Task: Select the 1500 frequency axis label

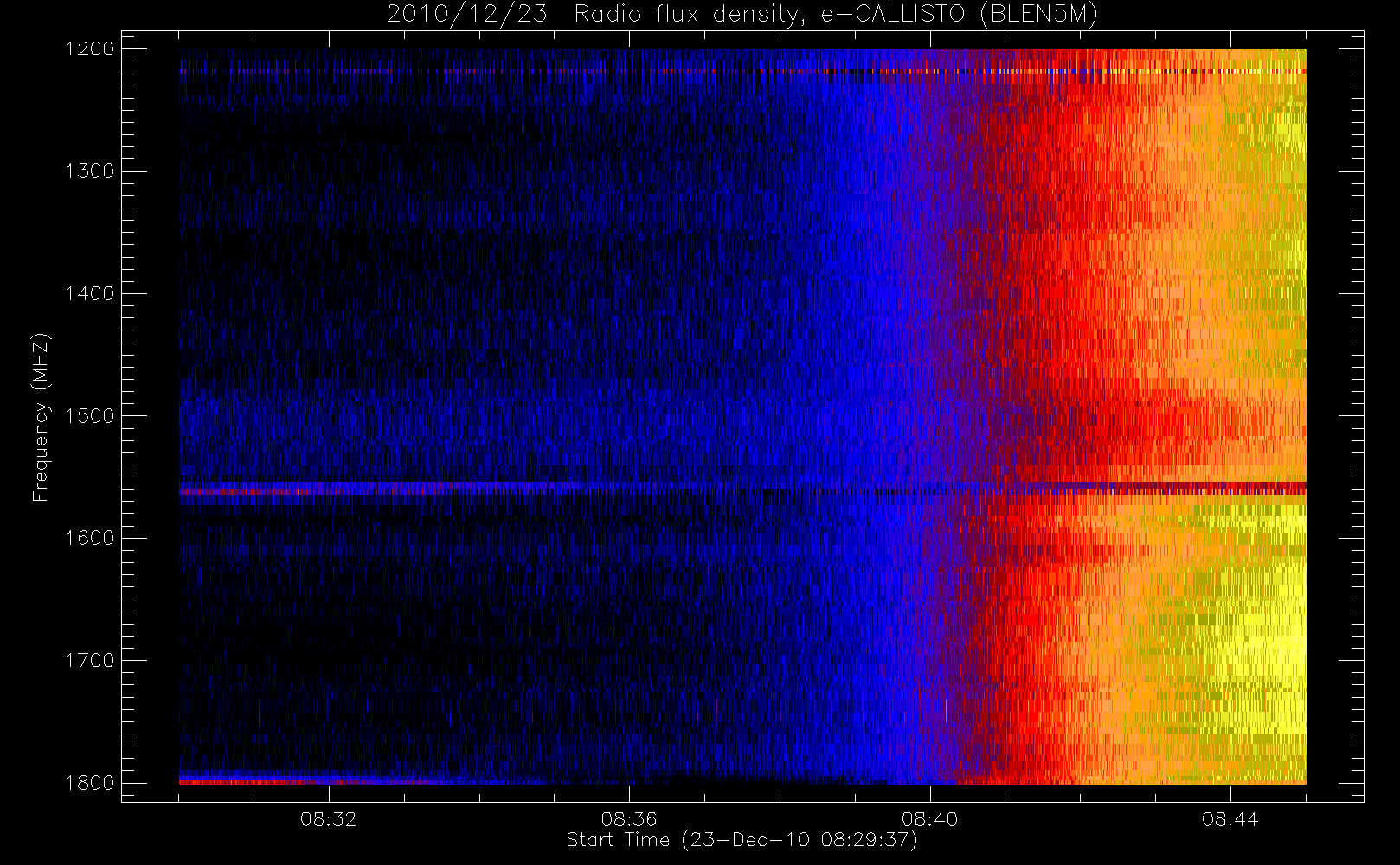Action: (x=90, y=416)
